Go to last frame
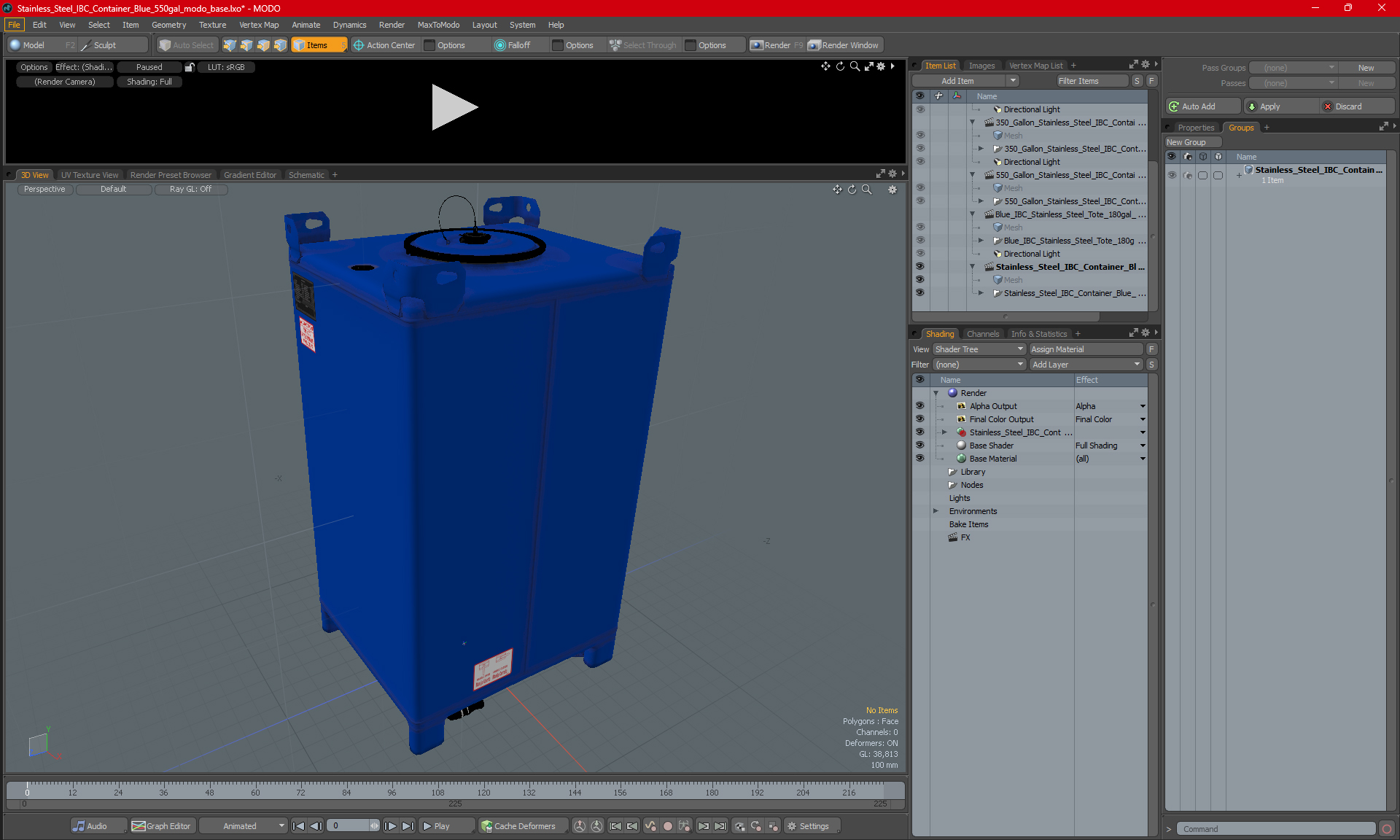 click(408, 826)
